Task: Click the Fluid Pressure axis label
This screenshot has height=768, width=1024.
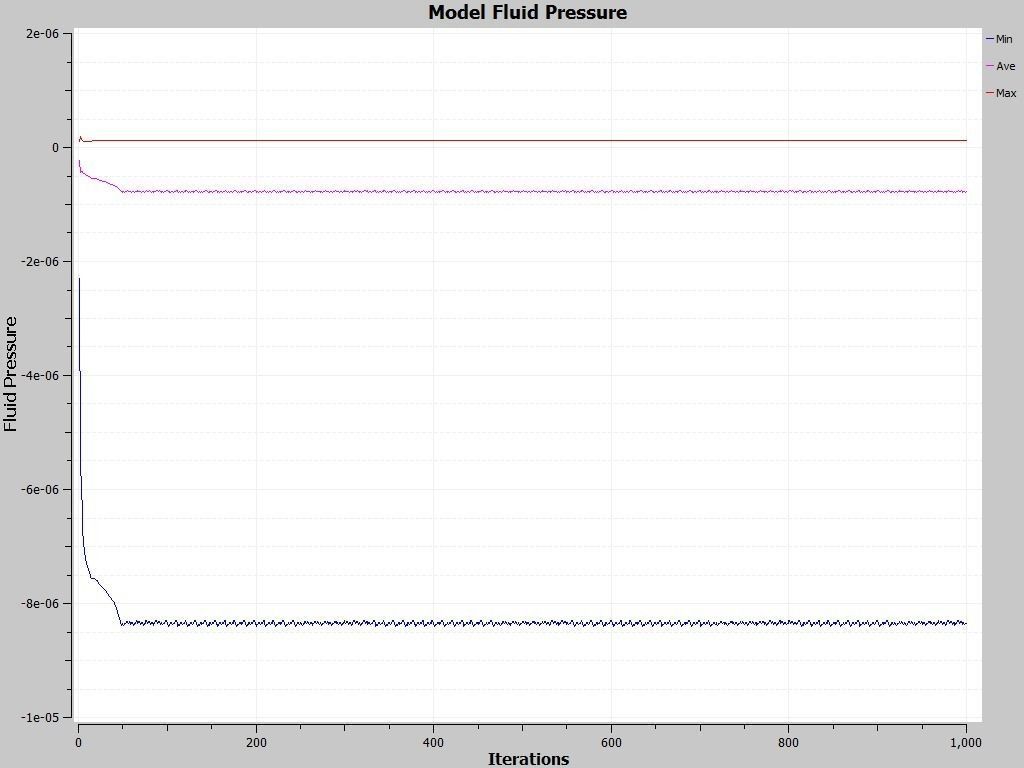Action: tap(10, 374)
